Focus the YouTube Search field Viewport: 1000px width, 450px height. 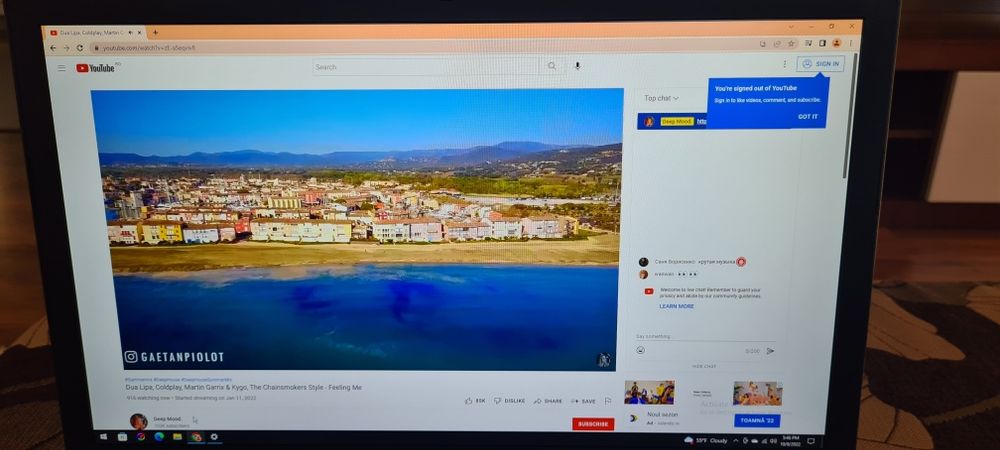click(425, 66)
